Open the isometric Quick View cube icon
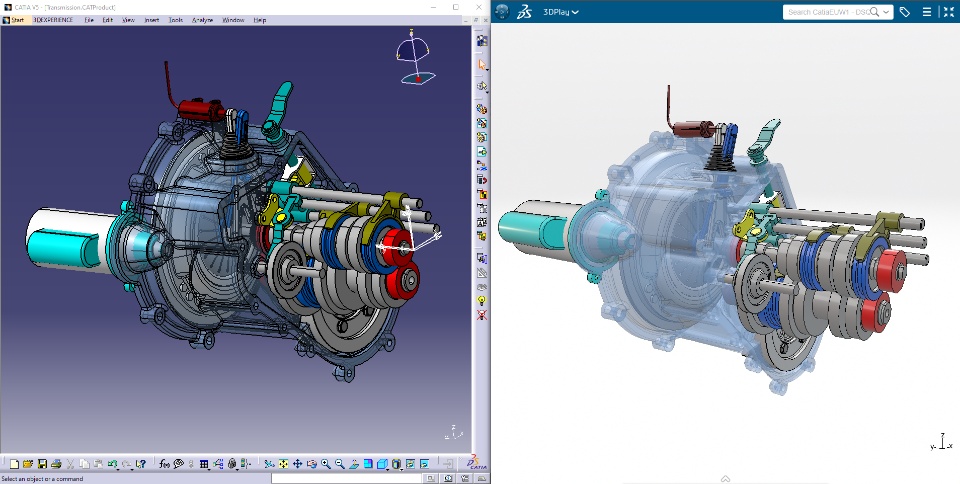This screenshot has height=484, width=960. tap(382, 464)
